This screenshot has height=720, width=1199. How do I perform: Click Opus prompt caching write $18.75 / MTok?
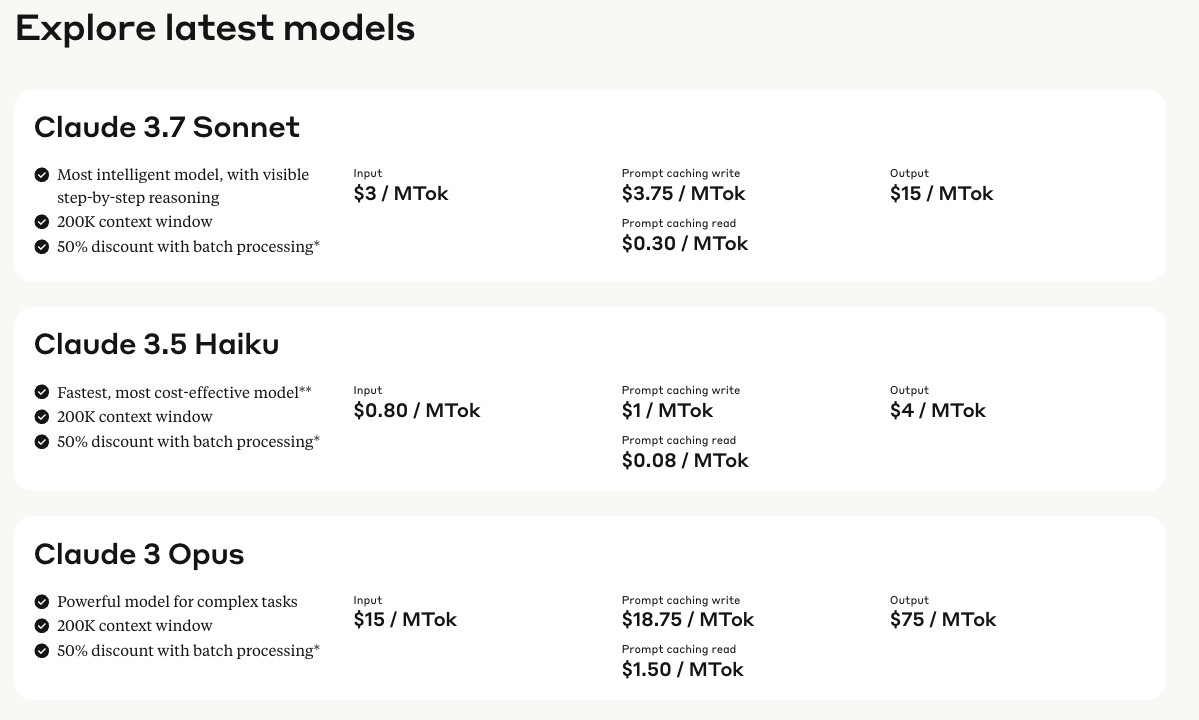pyautogui.click(x=687, y=619)
